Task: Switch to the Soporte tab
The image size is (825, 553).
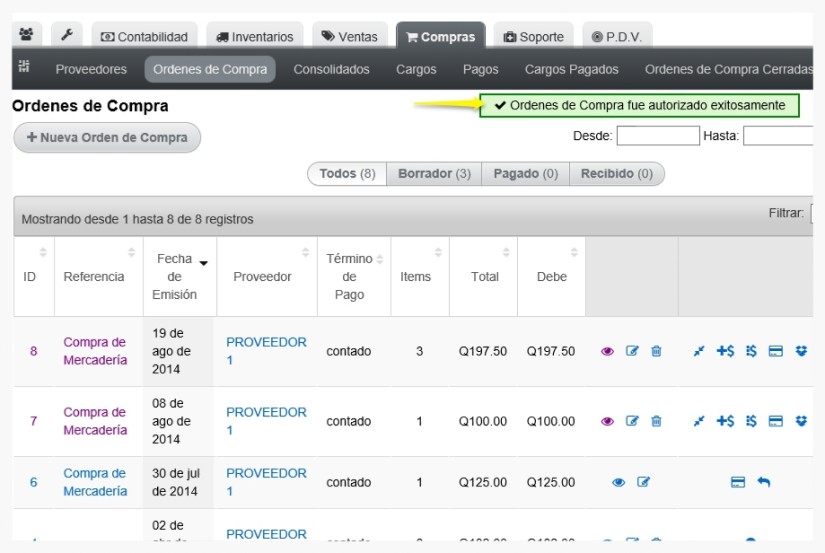Action: 534,36
